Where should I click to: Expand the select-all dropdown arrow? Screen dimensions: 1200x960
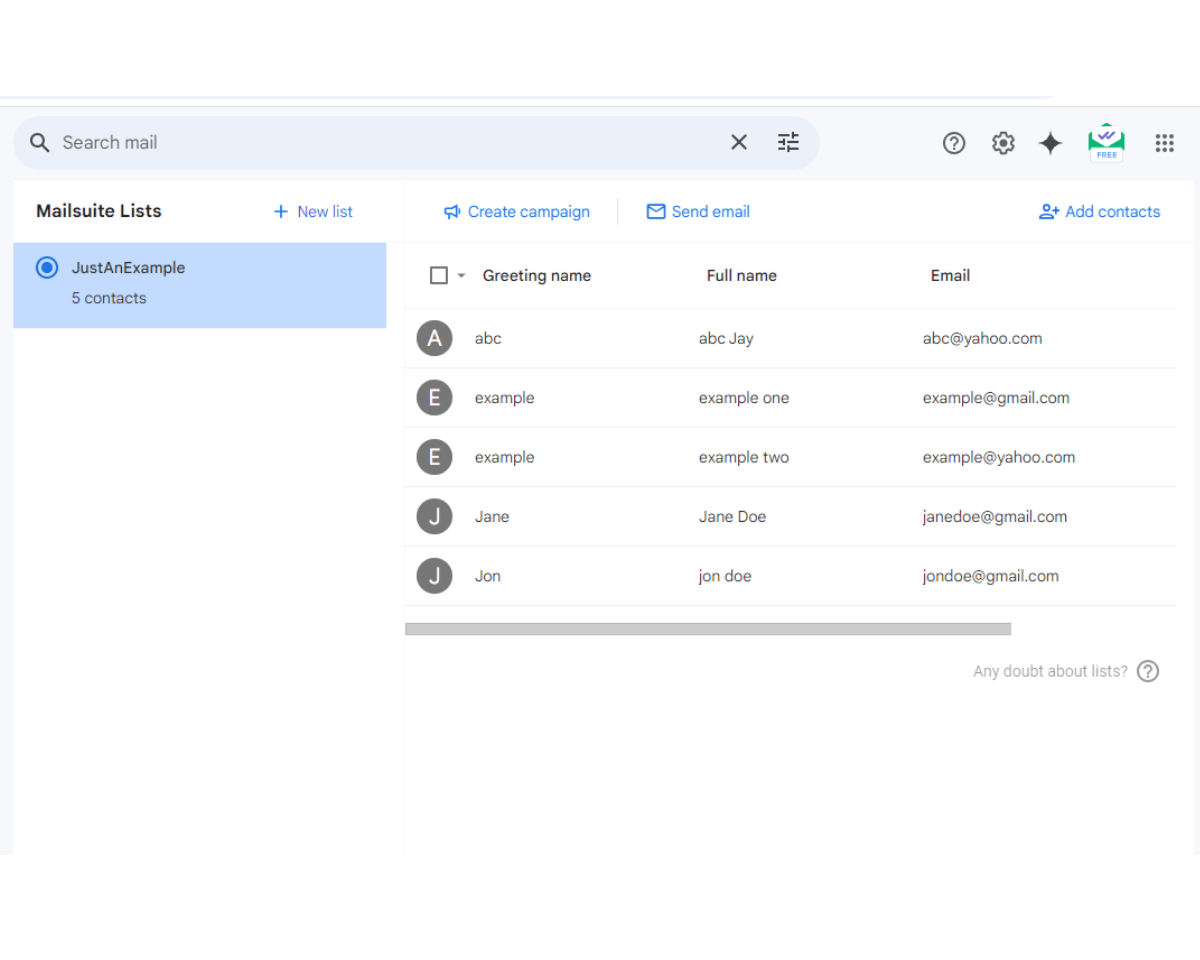click(x=461, y=275)
